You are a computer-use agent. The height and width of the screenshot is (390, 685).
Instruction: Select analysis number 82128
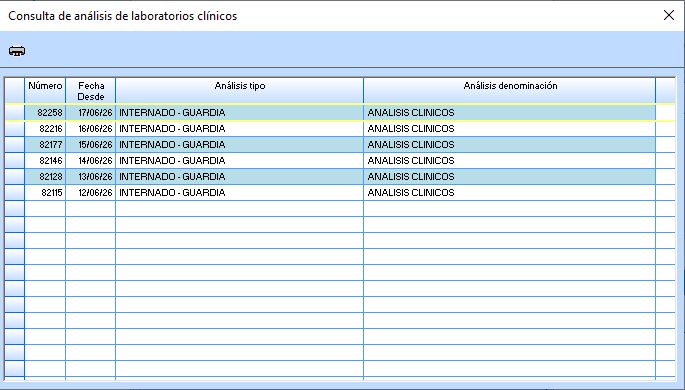pyautogui.click(x=51, y=177)
